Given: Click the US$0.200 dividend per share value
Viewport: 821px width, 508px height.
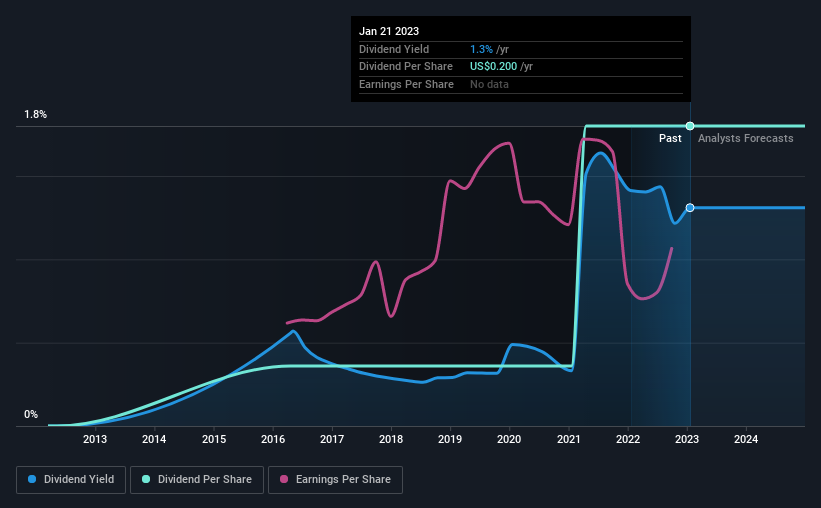Looking at the screenshot, I should point(493,67).
